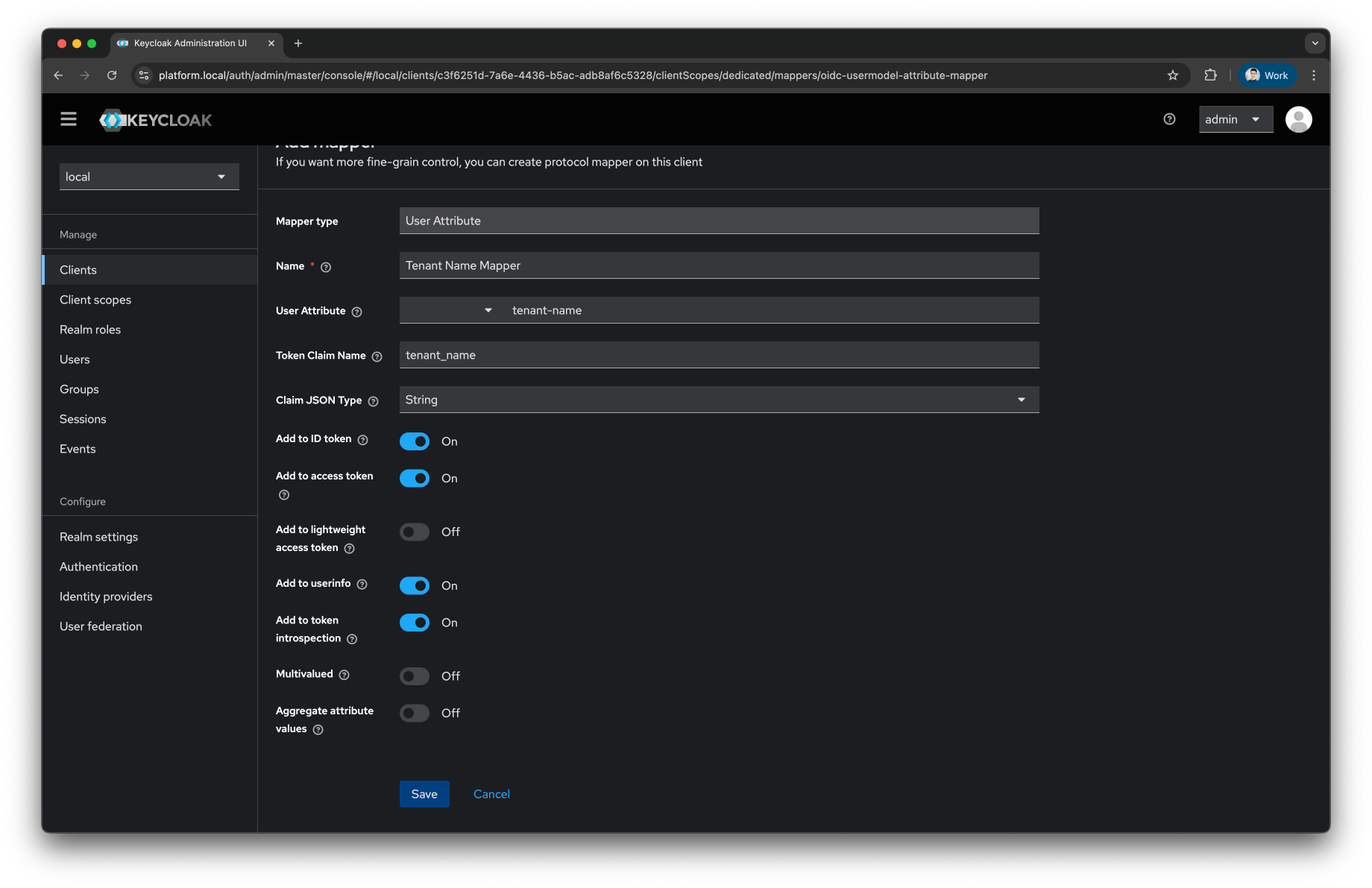
Task: Click the Keycloak logo
Action: [x=155, y=119]
